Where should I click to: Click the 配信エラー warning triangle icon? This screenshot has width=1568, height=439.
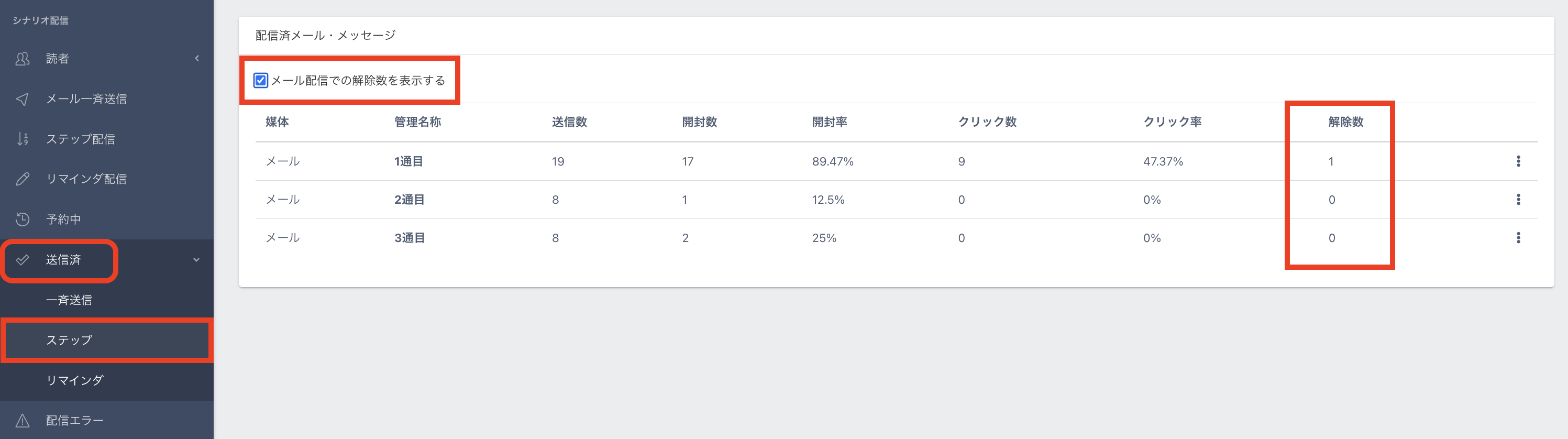click(23, 420)
